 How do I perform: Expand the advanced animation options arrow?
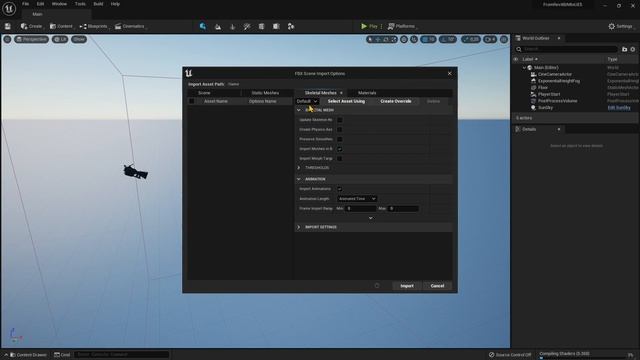click(371, 218)
